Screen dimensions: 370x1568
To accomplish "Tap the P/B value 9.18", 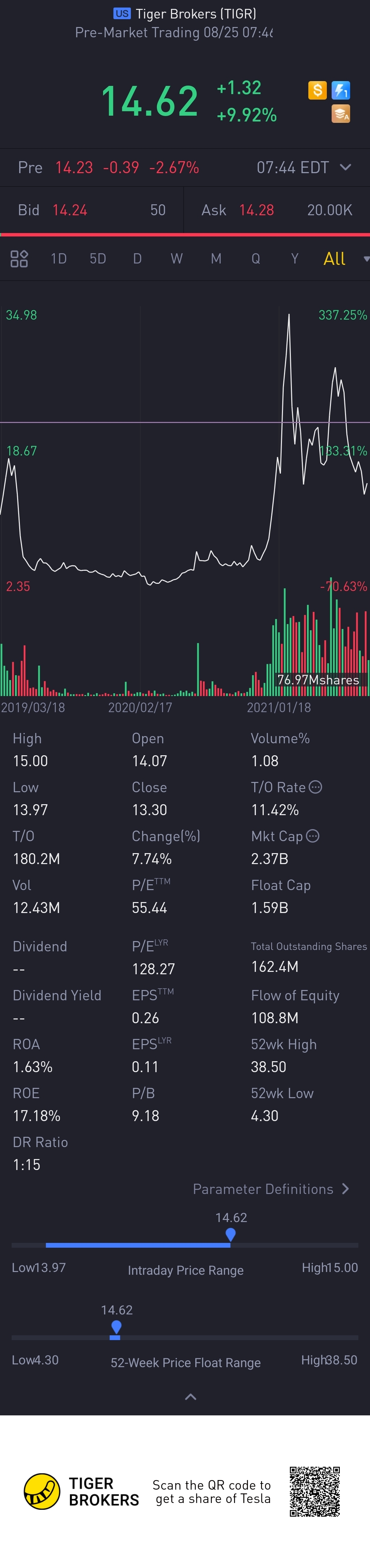I will [x=146, y=1116].
